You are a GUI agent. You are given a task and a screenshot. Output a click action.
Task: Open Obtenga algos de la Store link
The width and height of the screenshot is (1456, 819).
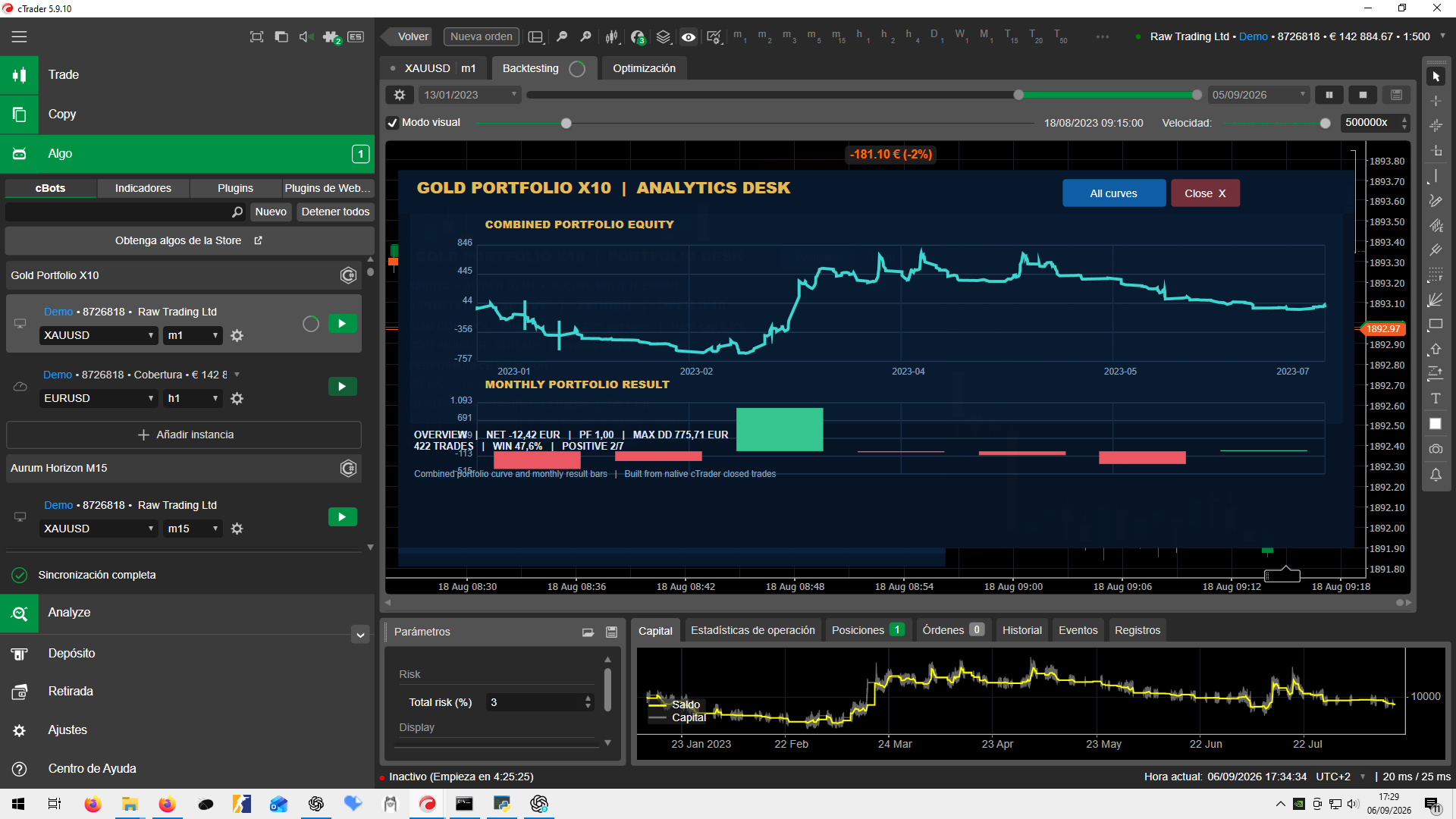pyautogui.click(x=188, y=240)
